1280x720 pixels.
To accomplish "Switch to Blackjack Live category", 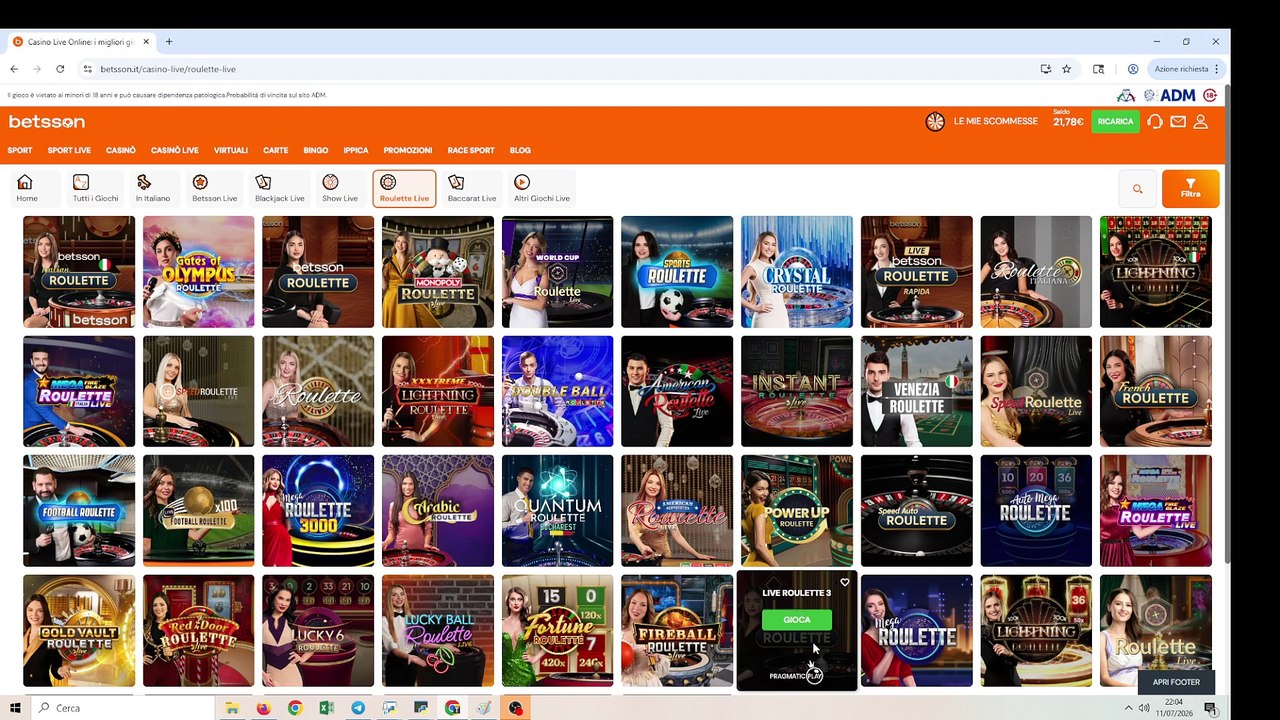I will click(x=279, y=189).
